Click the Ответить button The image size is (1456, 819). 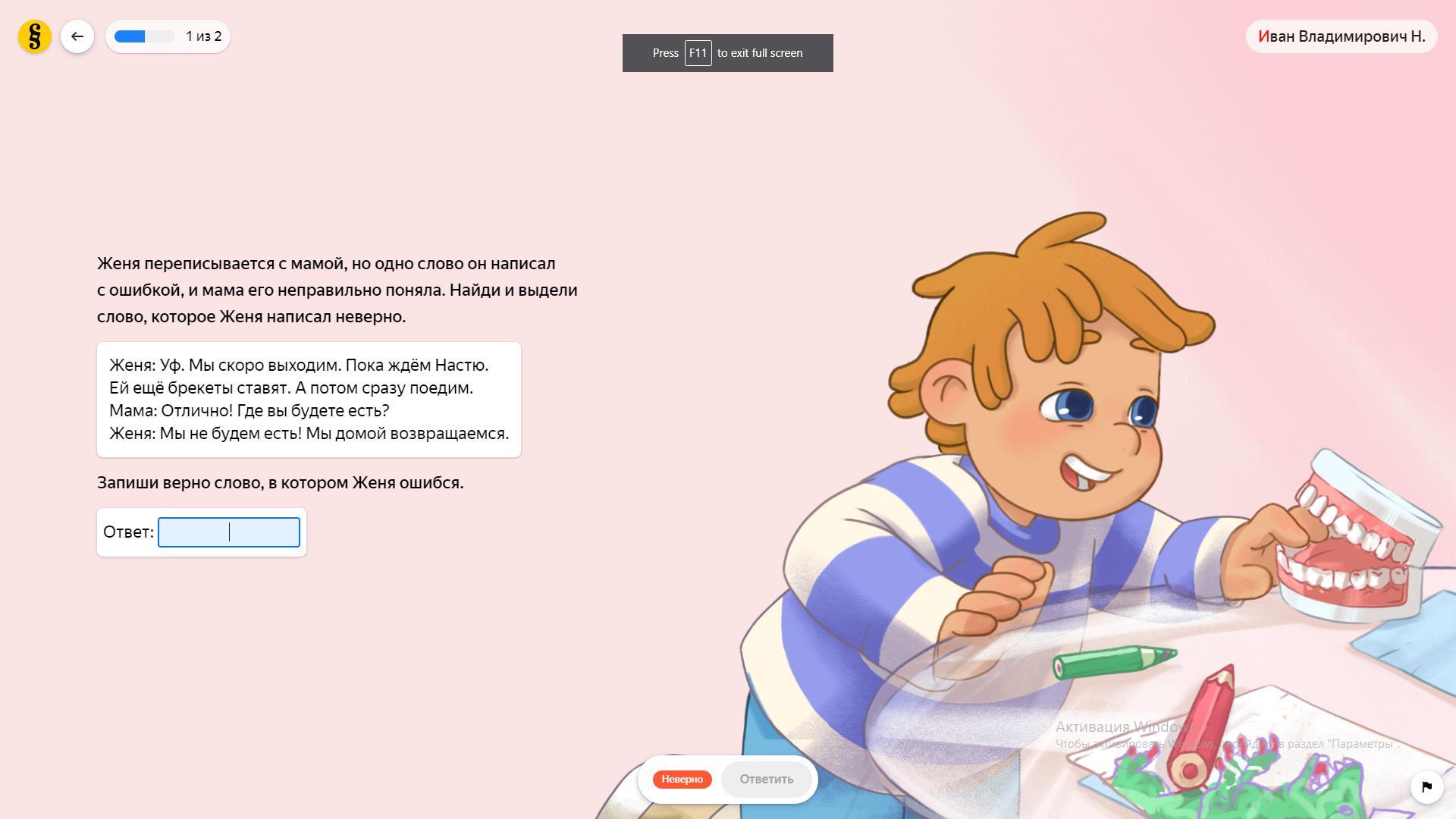pyautogui.click(x=767, y=780)
